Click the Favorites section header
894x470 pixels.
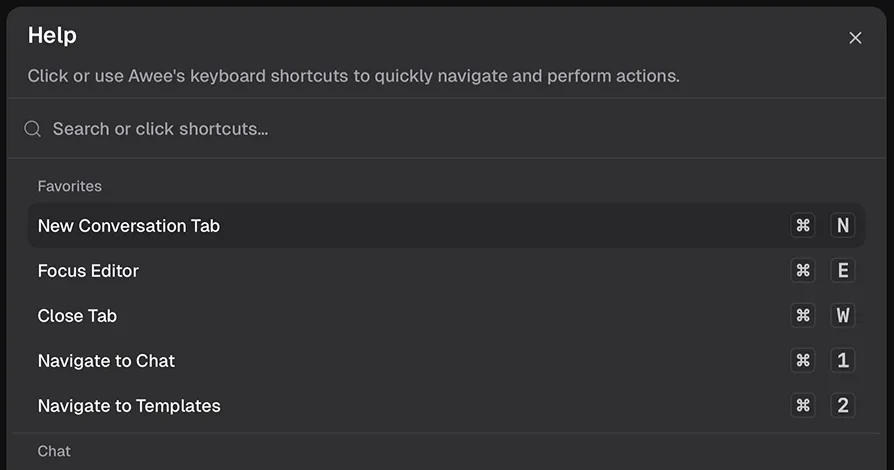point(70,186)
